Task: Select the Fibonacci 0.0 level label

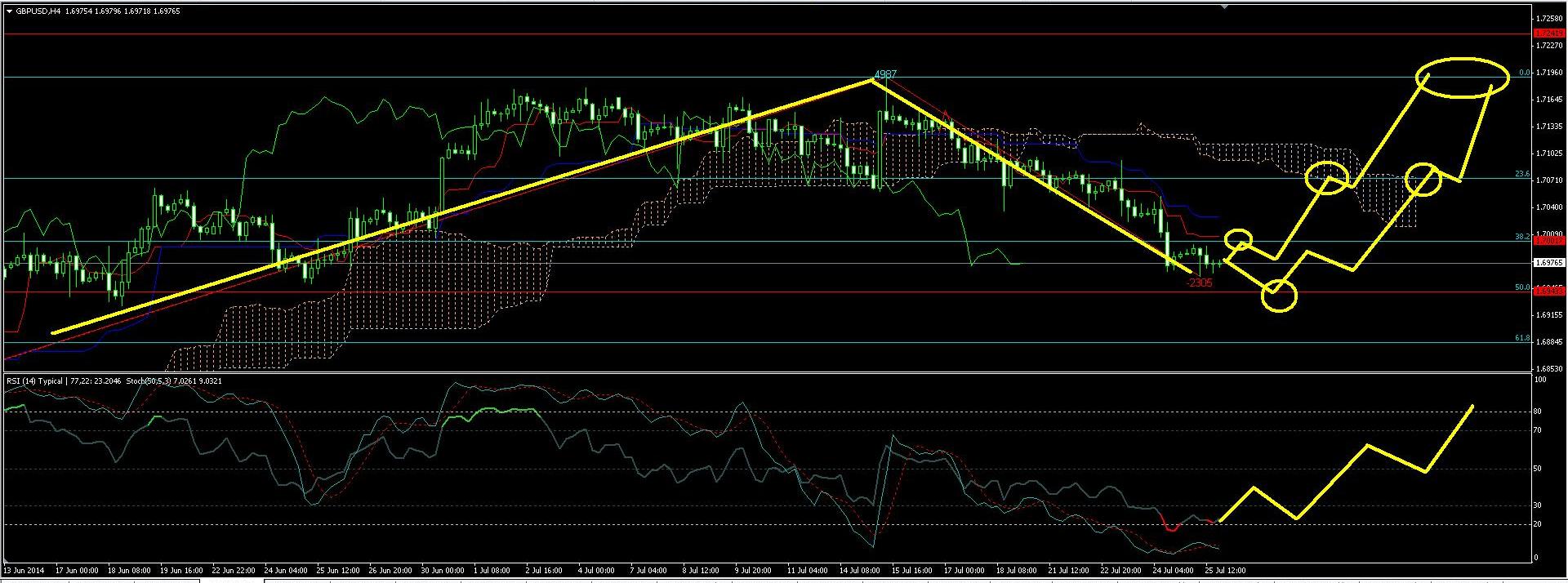Action: pyautogui.click(x=1524, y=73)
